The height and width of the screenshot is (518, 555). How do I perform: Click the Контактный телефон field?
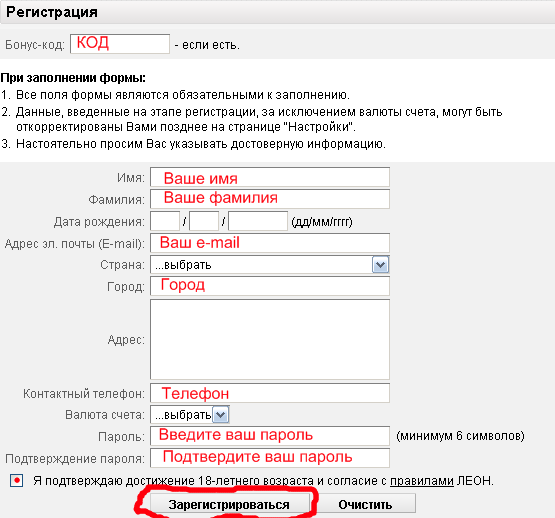pos(270,393)
